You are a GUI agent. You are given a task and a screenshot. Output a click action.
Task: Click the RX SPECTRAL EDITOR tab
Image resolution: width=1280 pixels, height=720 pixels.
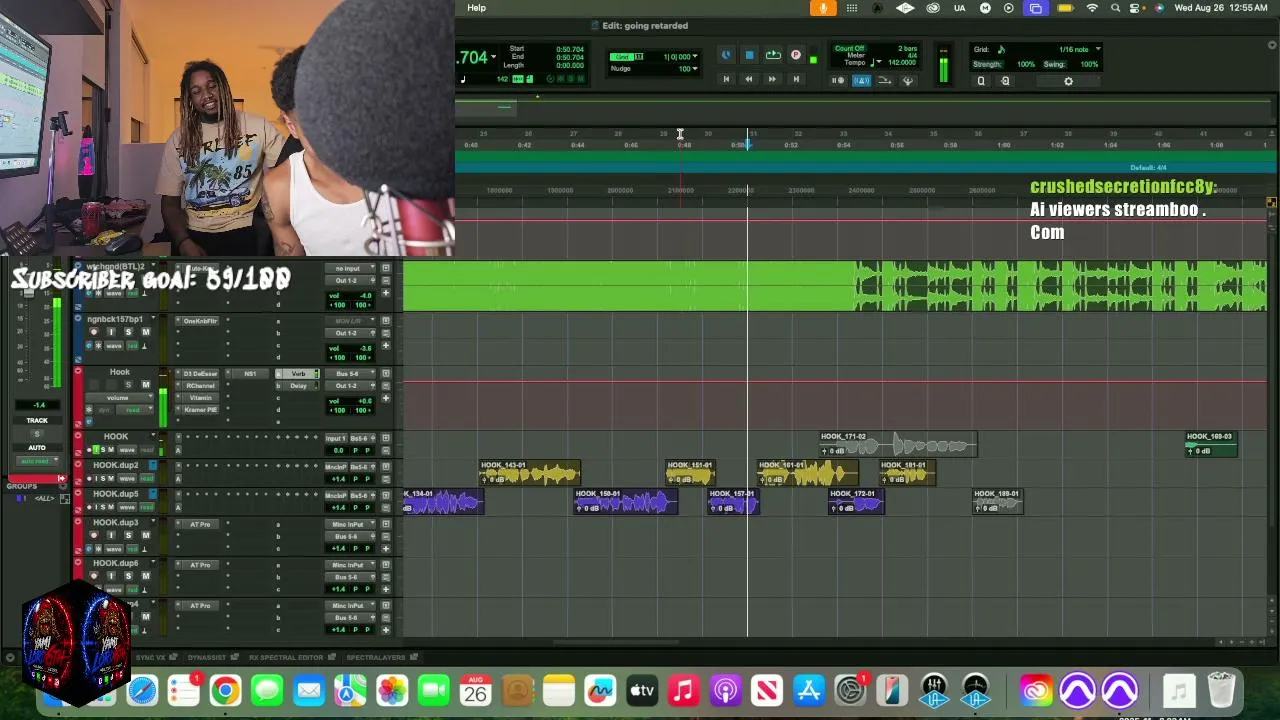tap(285, 657)
